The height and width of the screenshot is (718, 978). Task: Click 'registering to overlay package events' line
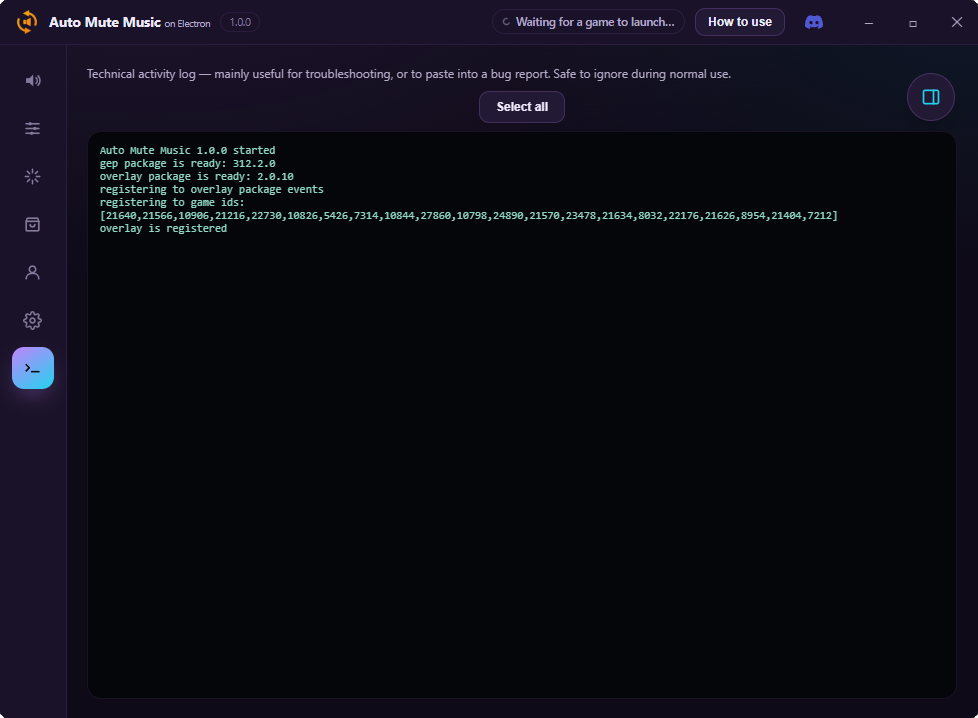tap(211, 189)
